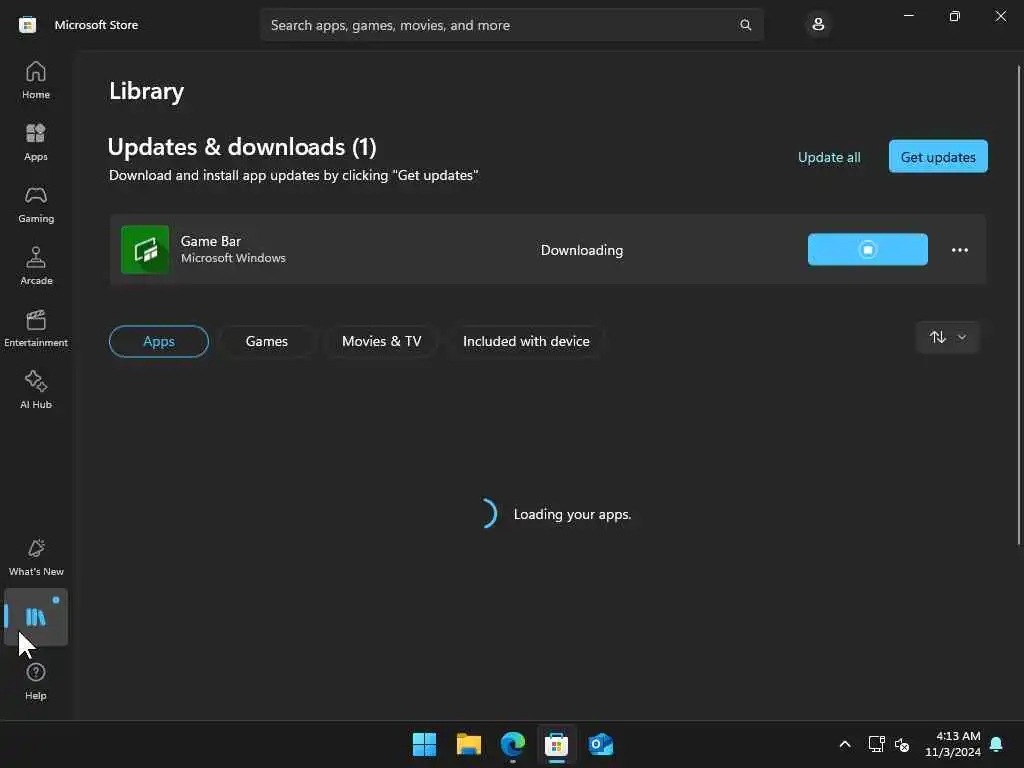The height and width of the screenshot is (768, 1024).
Task: Minimize the Microsoft Store window
Action: (x=908, y=16)
